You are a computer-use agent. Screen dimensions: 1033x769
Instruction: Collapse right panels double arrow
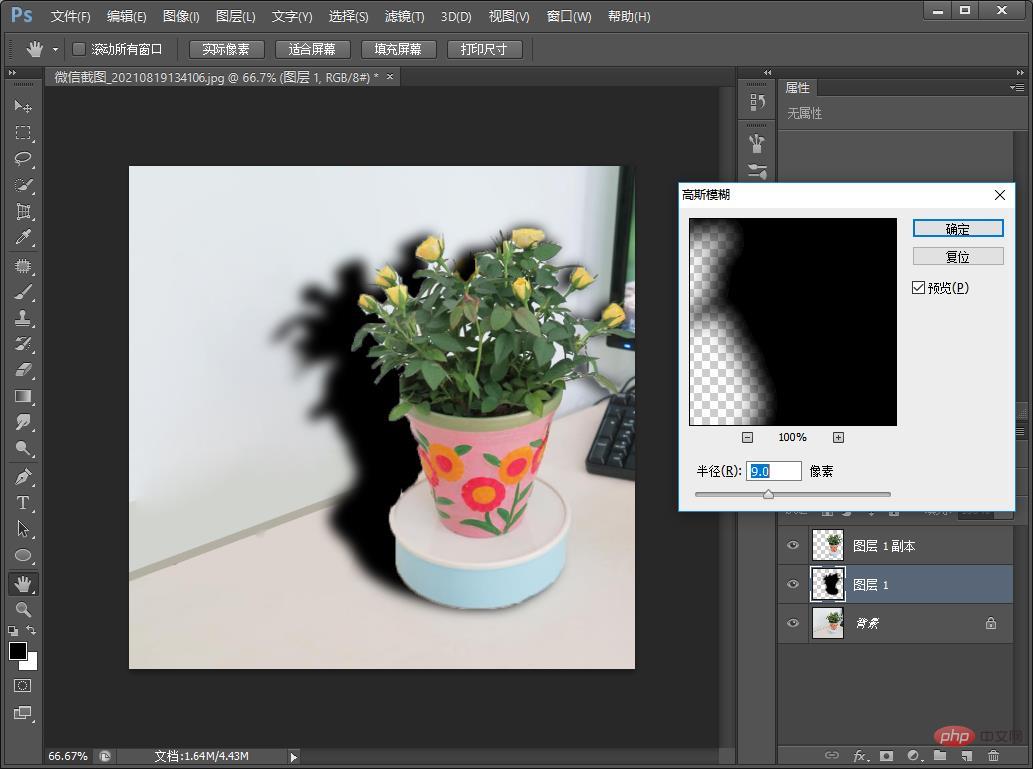[1020, 72]
